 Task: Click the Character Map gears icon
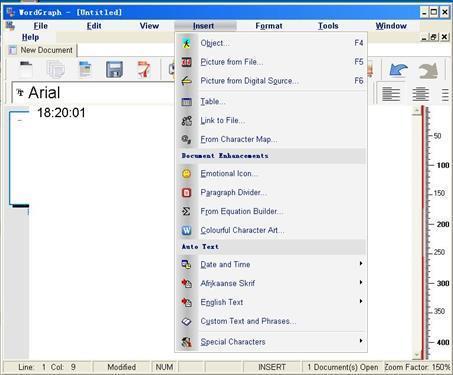tap(186, 139)
